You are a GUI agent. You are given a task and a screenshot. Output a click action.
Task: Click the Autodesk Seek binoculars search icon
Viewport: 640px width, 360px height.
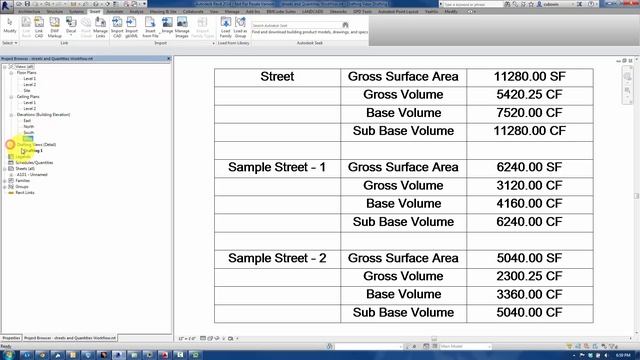coord(345,25)
